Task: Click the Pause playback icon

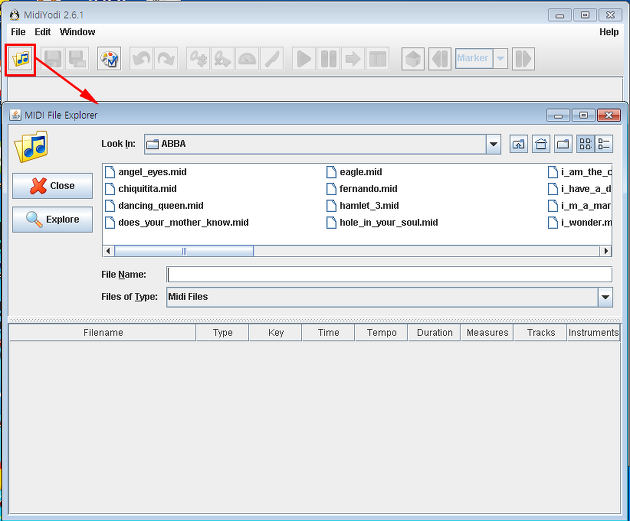Action: 328,59
